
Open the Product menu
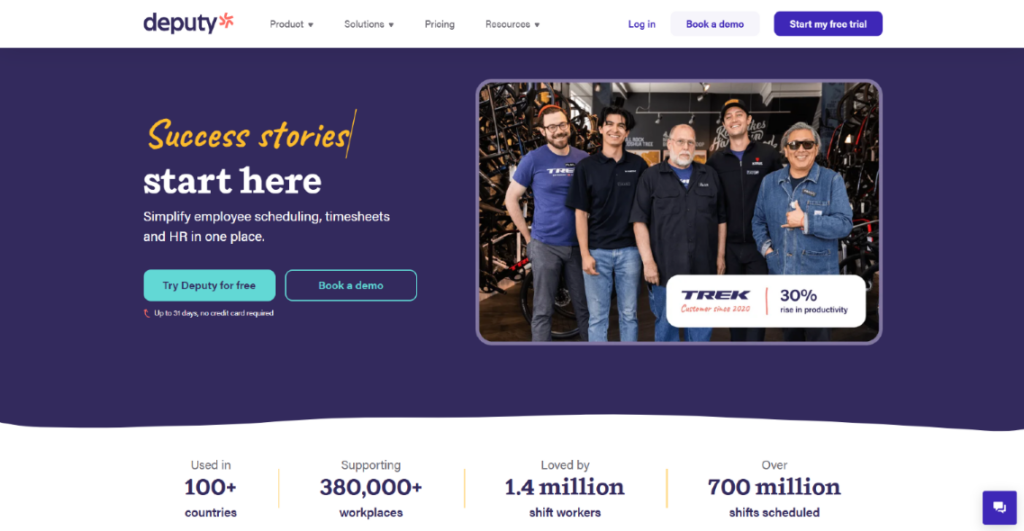pyautogui.click(x=291, y=24)
